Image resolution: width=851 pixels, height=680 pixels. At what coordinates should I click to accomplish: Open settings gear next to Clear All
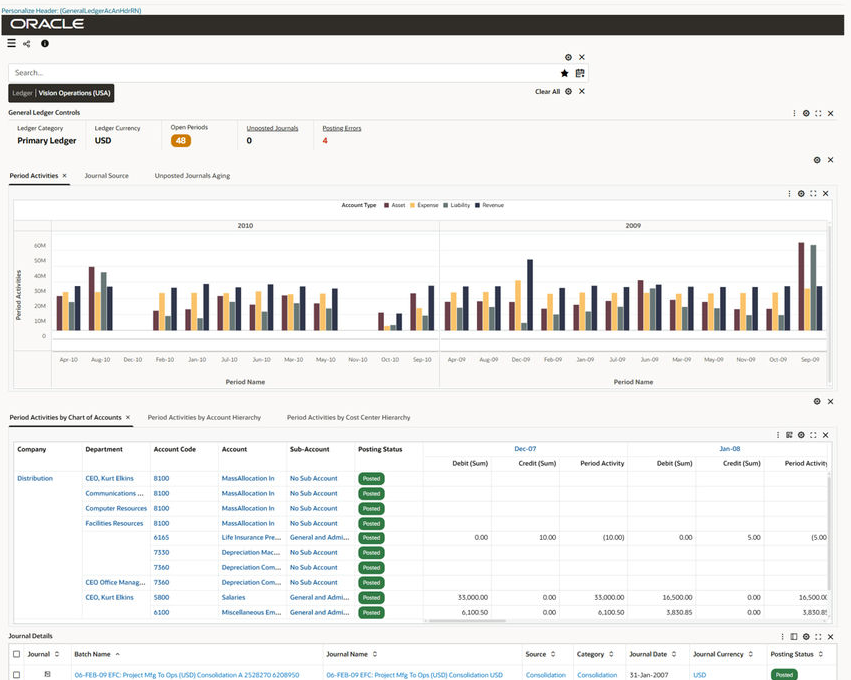568,91
